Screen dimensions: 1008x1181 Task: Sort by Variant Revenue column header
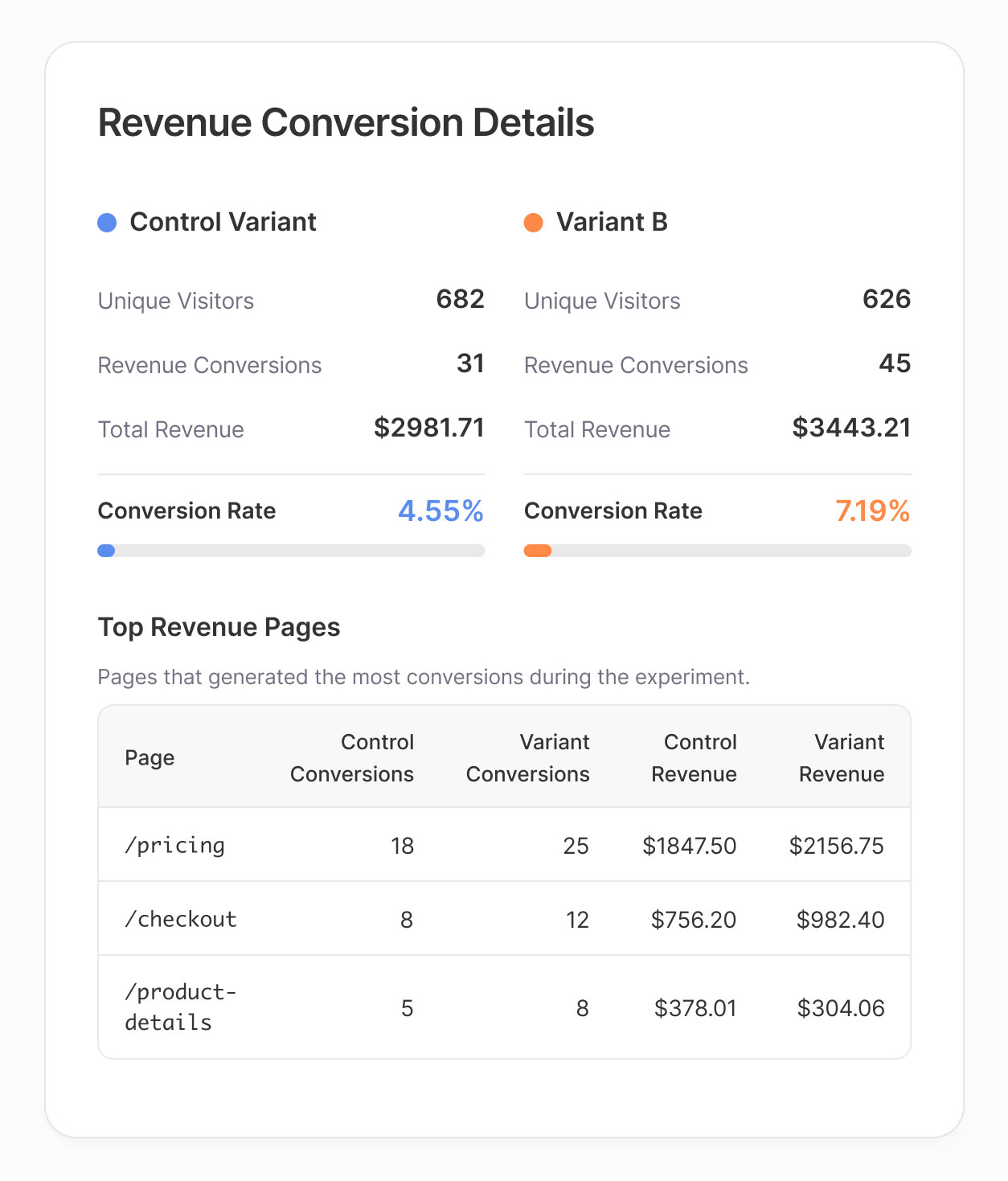pos(842,758)
